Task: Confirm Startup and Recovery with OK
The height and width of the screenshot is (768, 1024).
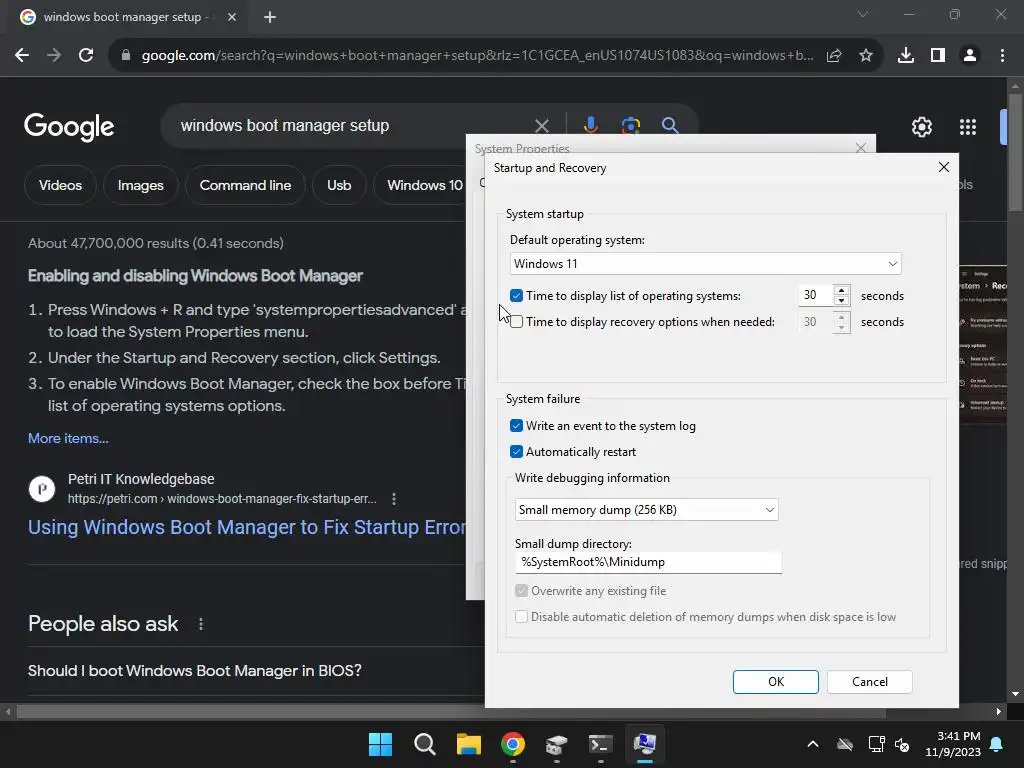Action: 776,682
